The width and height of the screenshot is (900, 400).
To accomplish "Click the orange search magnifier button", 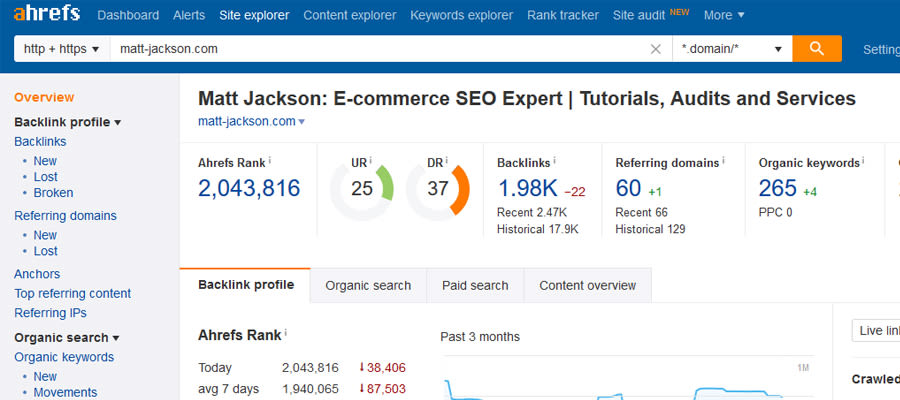I will [x=817, y=49].
